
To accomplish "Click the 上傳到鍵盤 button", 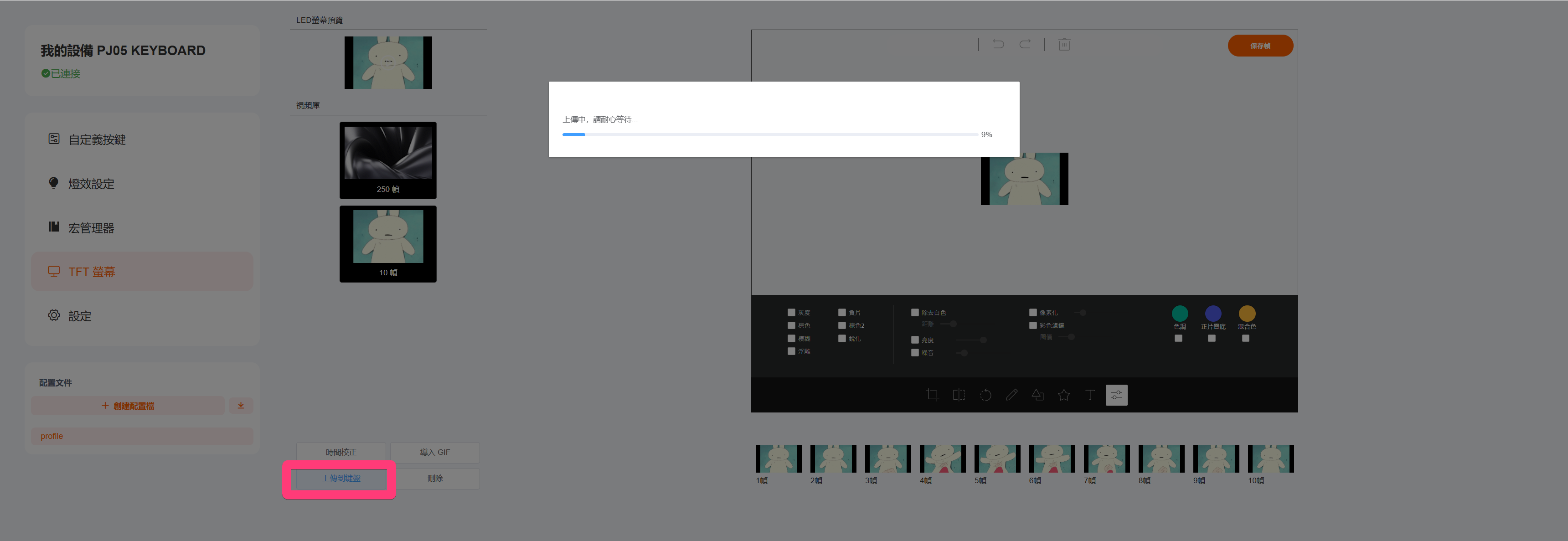I will click(x=341, y=478).
